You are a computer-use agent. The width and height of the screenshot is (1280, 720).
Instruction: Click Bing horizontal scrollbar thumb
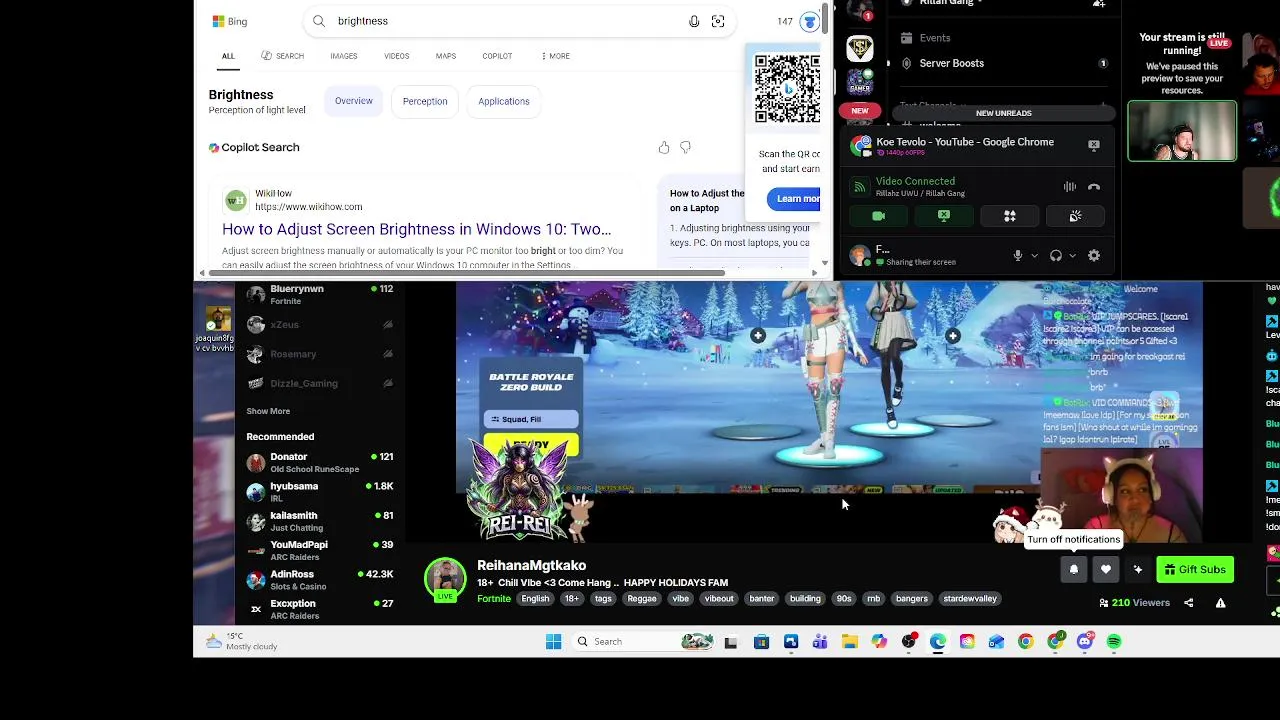click(x=466, y=272)
